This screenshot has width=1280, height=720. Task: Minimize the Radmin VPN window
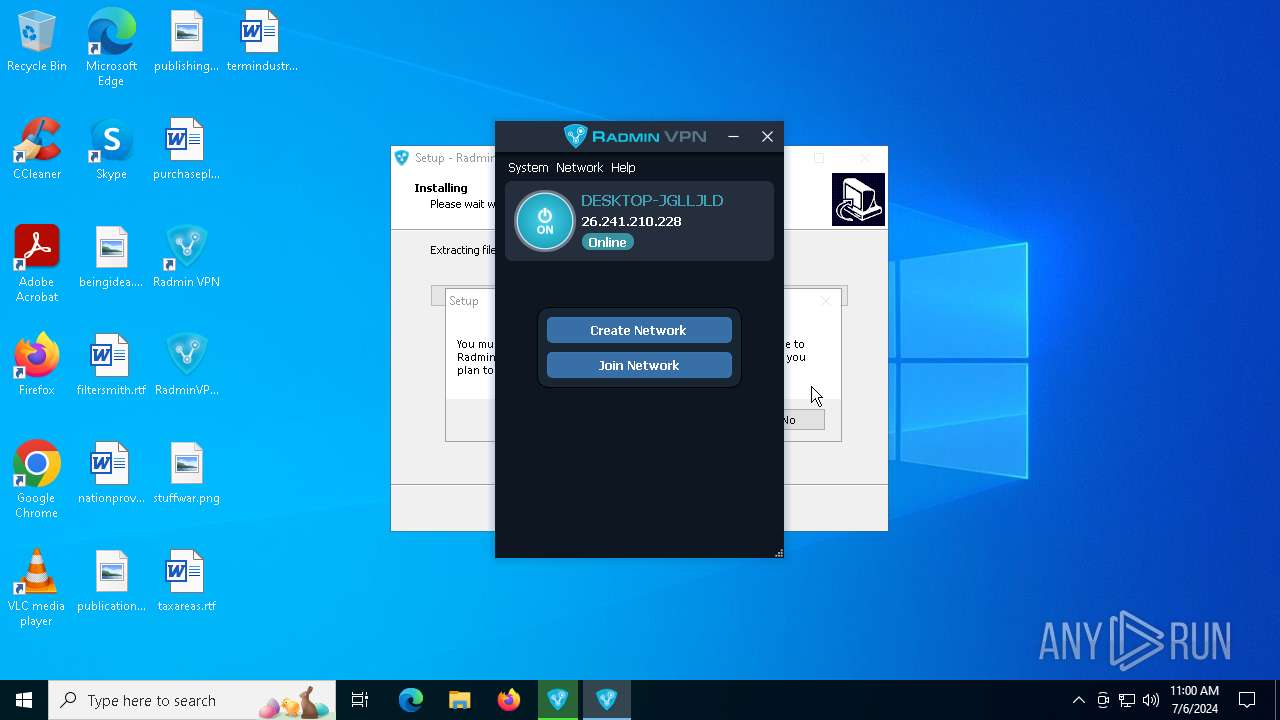click(734, 137)
